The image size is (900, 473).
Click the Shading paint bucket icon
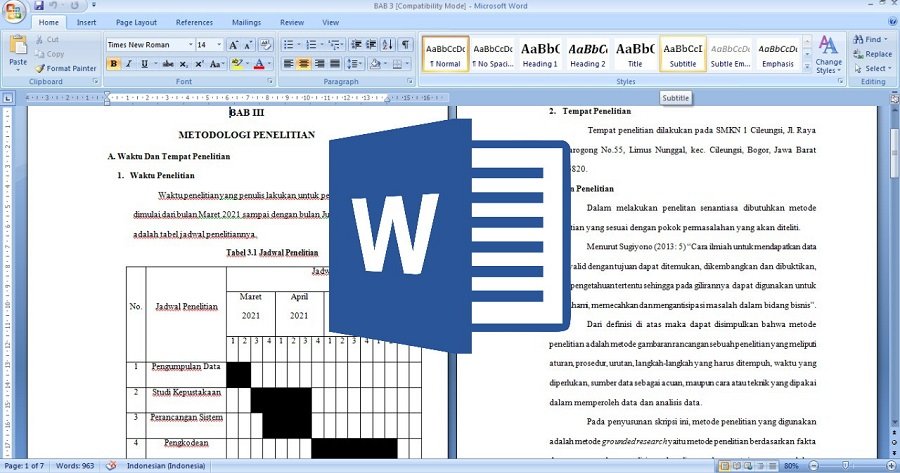click(x=375, y=64)
